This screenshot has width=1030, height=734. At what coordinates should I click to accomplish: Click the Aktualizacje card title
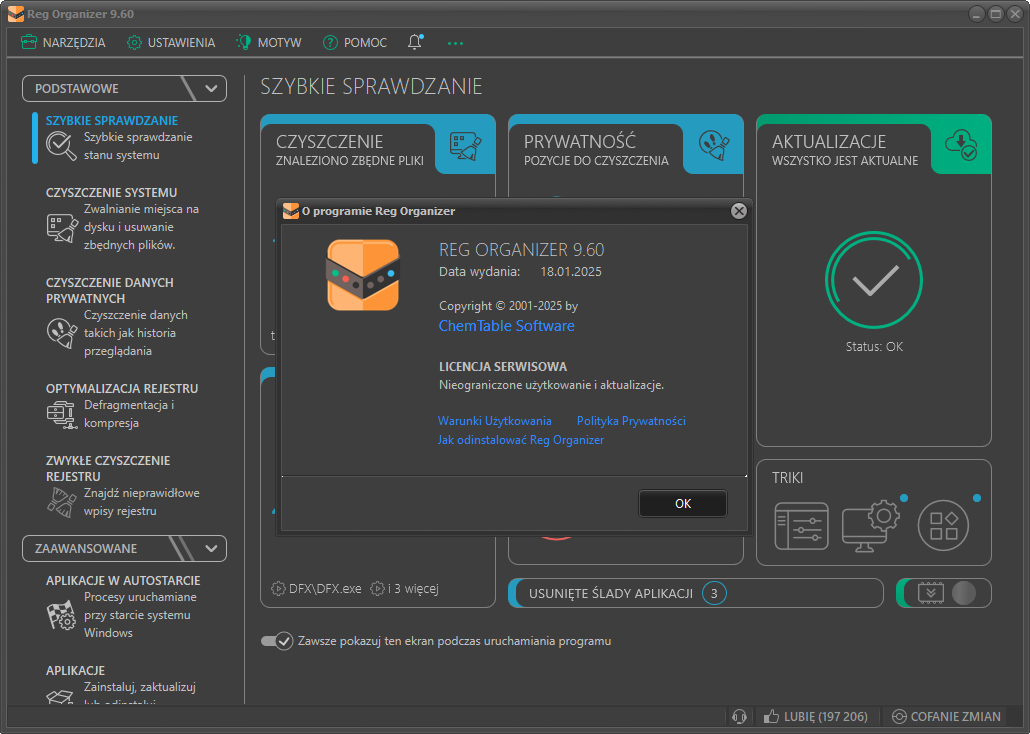point(829,141)
